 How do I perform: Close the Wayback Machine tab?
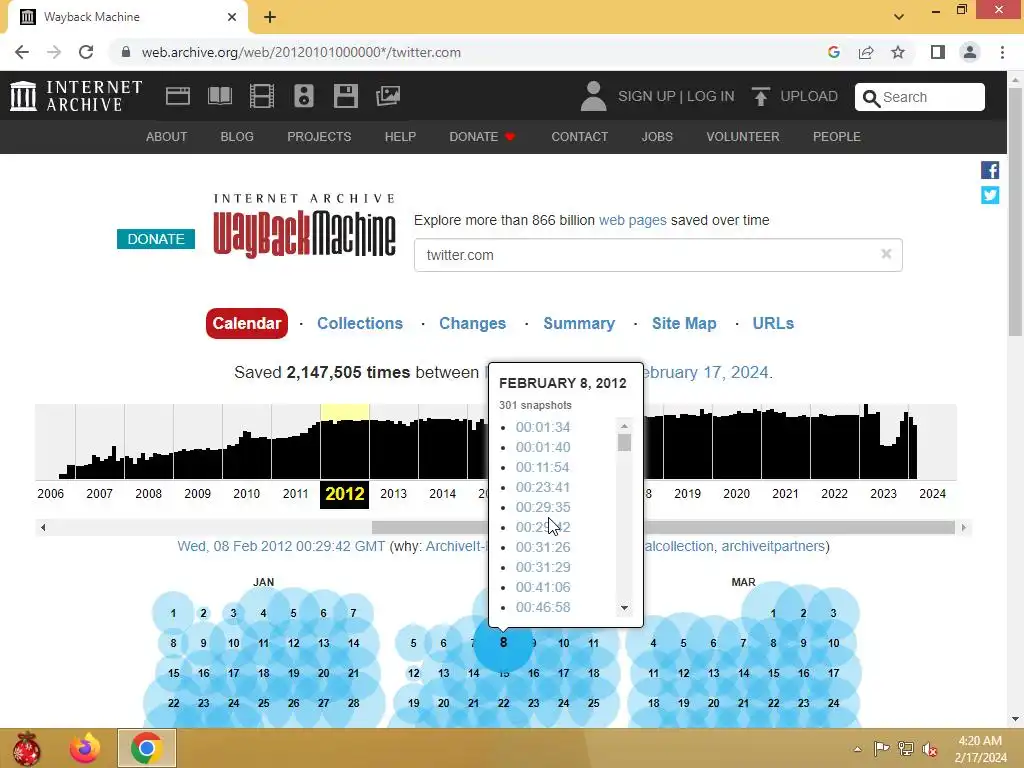click(x=232, y=17)
